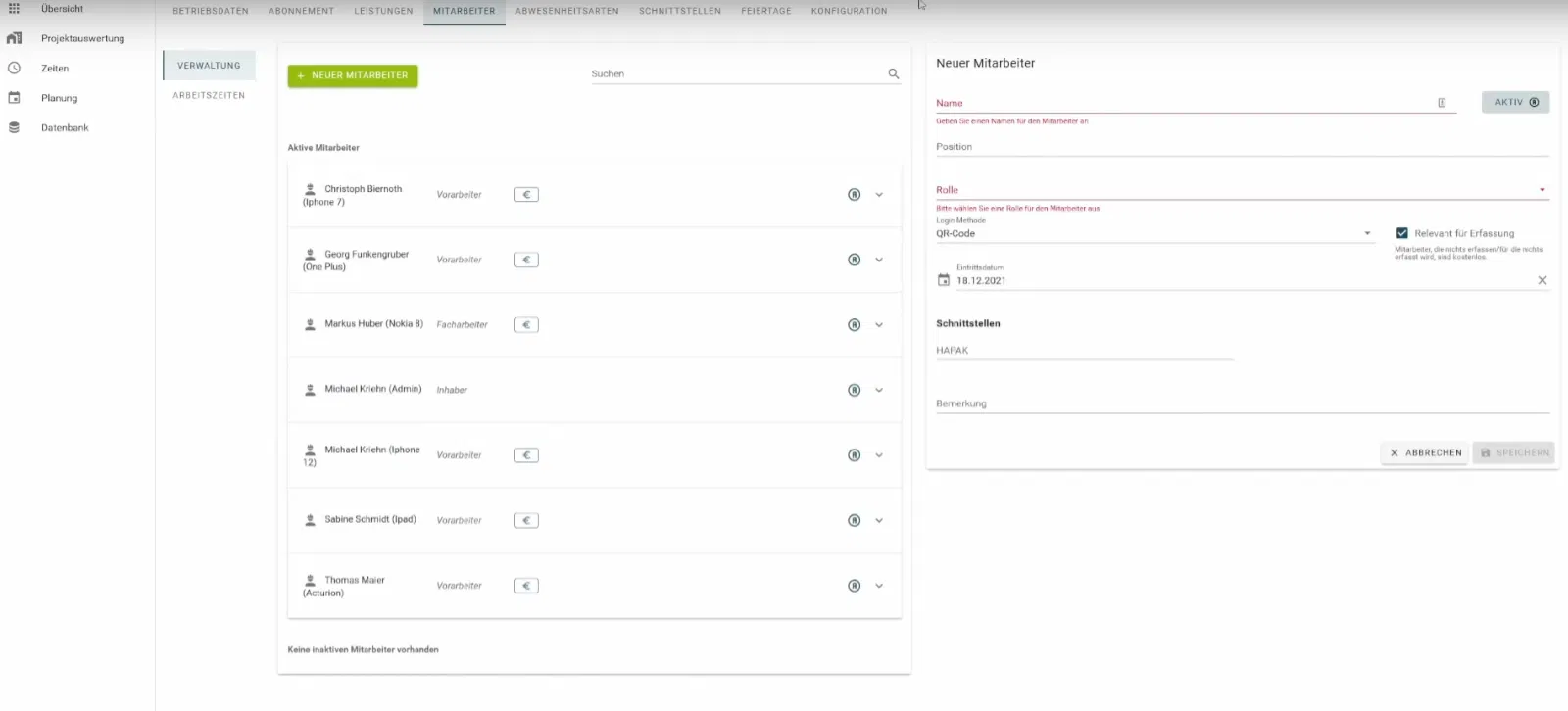Click the search magnifier icon
This screenshot has height=711, width=1568.
coord(893,74)
